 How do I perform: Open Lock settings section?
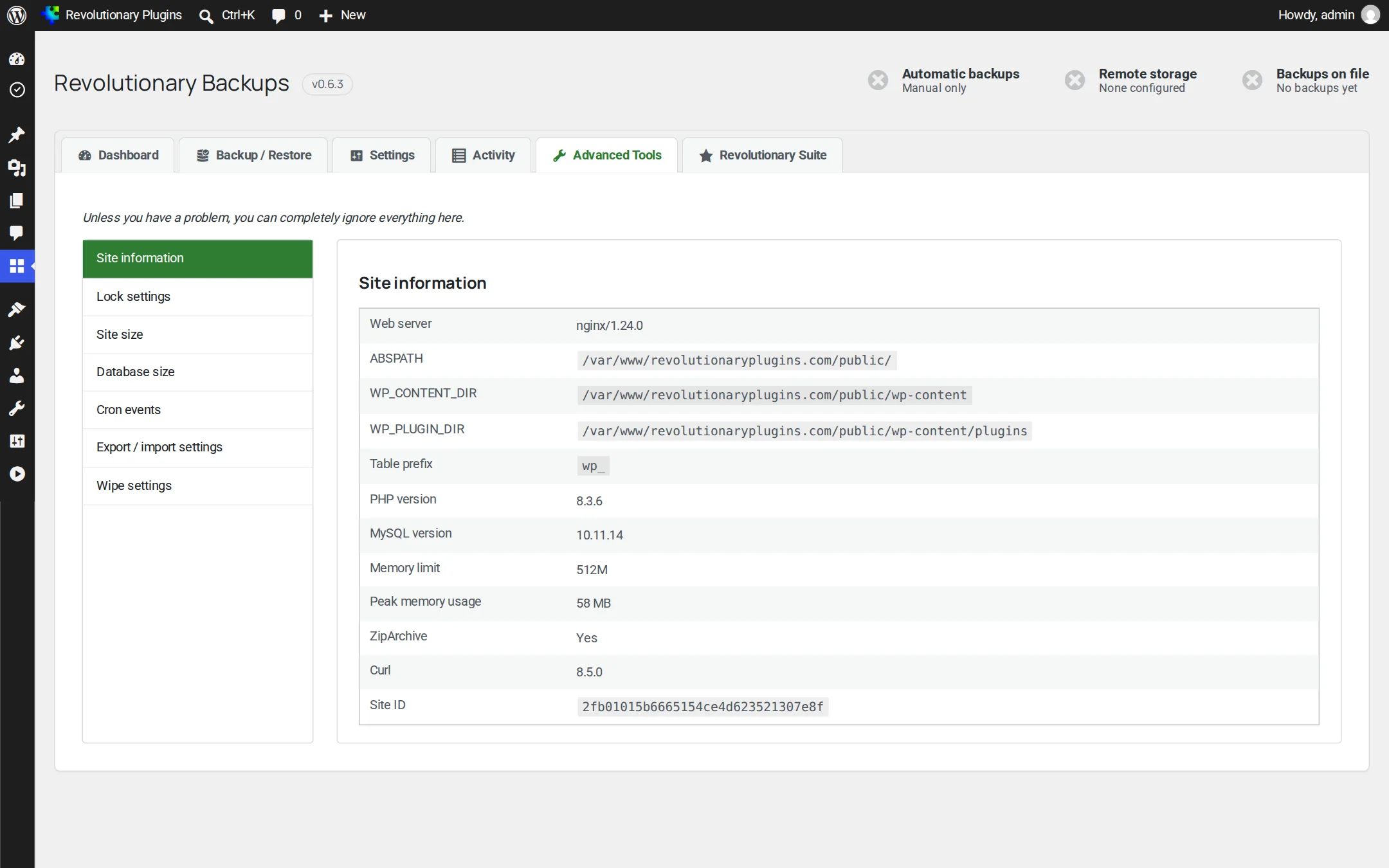tap(197, 296)
